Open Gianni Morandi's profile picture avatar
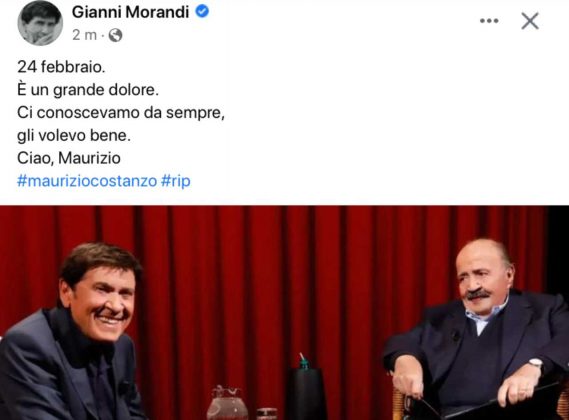569x420 pixels. click(40, 23)
